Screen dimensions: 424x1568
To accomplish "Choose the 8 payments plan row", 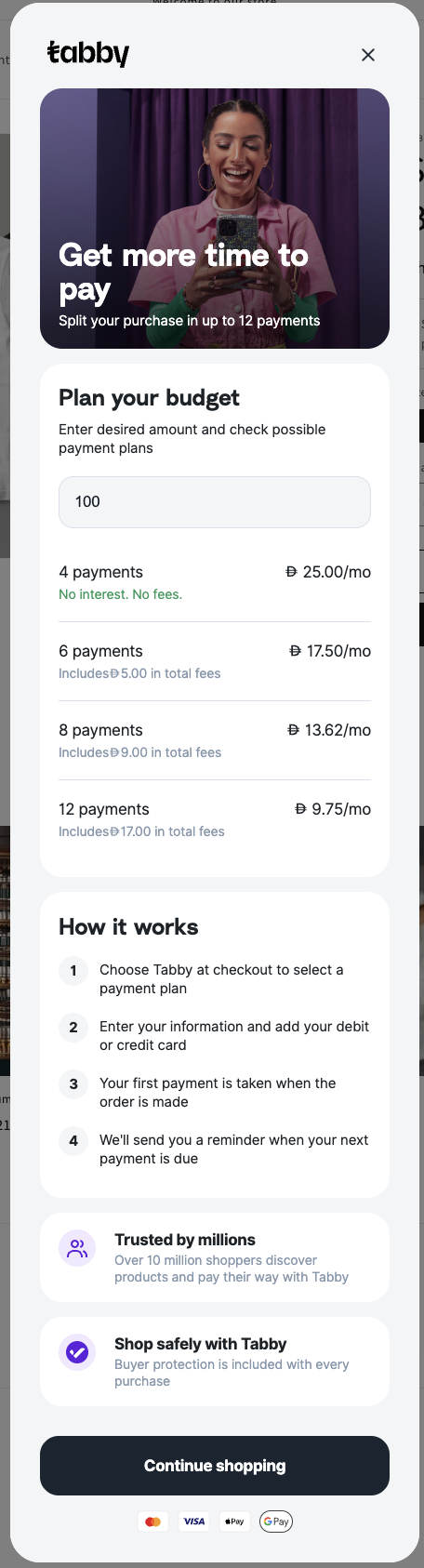I will 215,740.
